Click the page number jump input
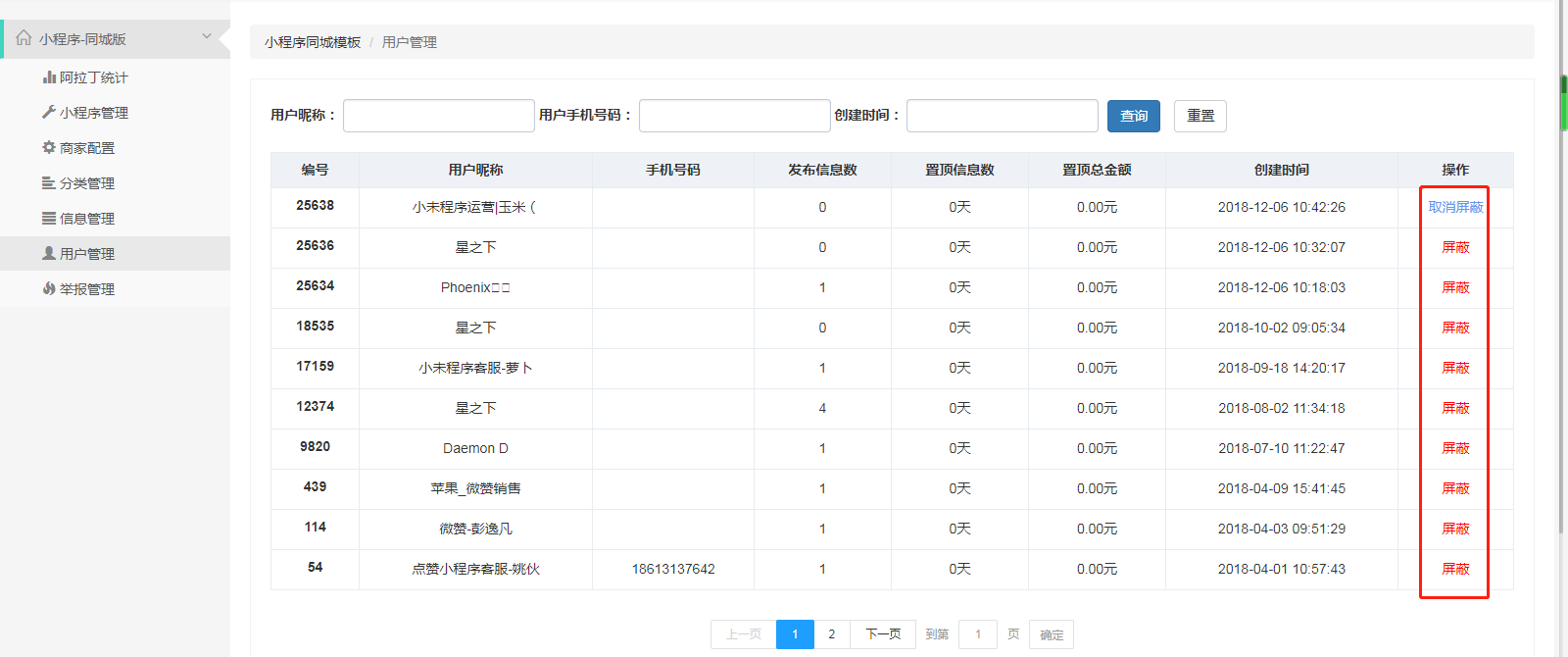Screen dimensions: 1568x657 pos(977,634)
